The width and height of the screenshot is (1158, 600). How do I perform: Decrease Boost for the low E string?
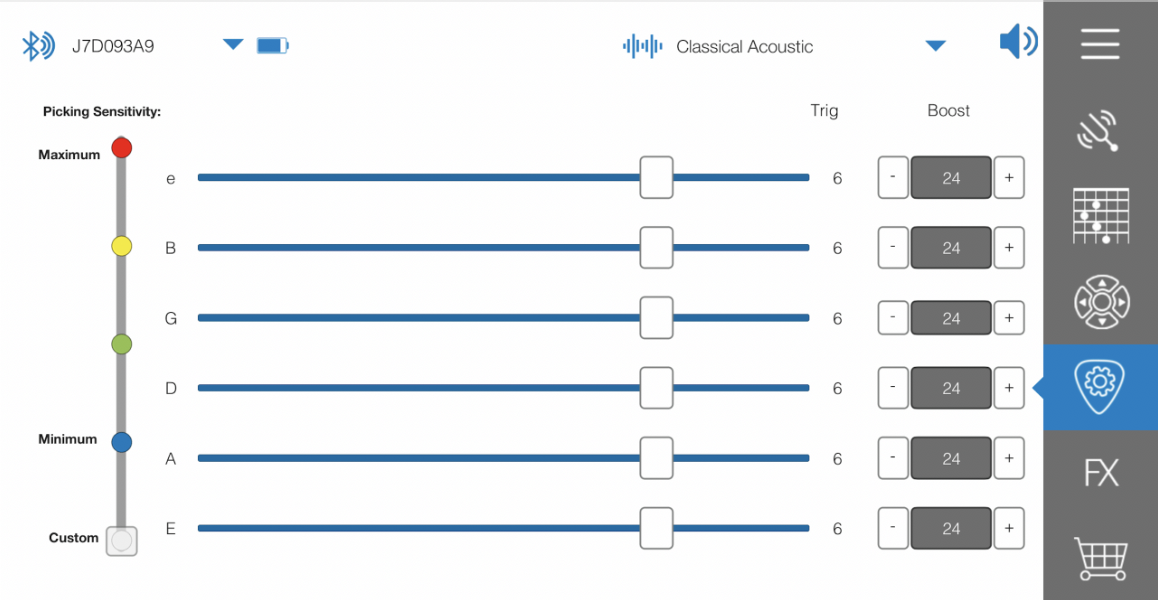(893, 528)
